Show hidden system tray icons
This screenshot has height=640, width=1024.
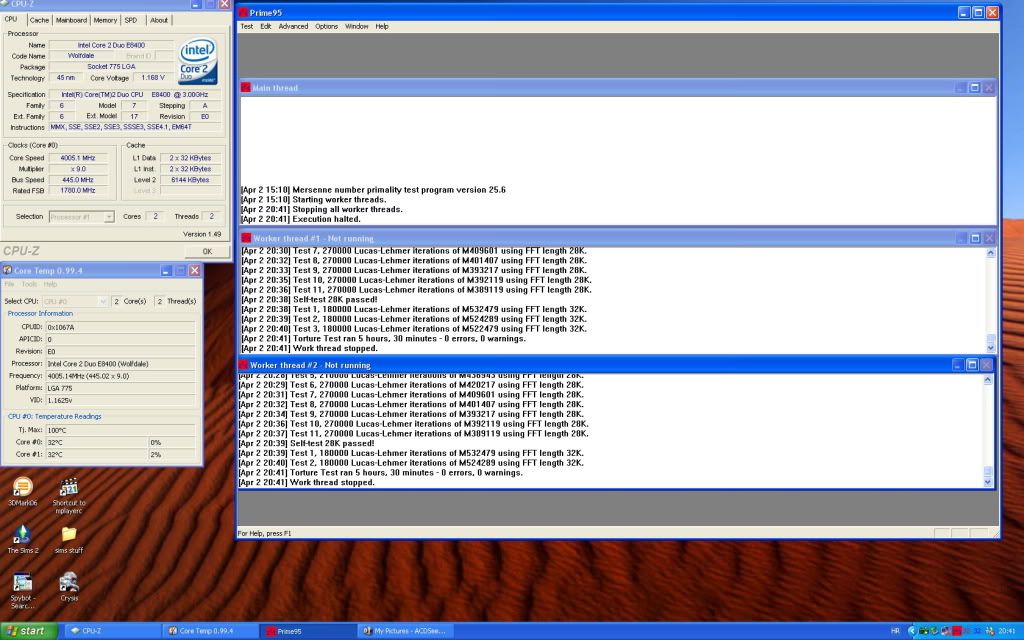(x=912, y=631)
